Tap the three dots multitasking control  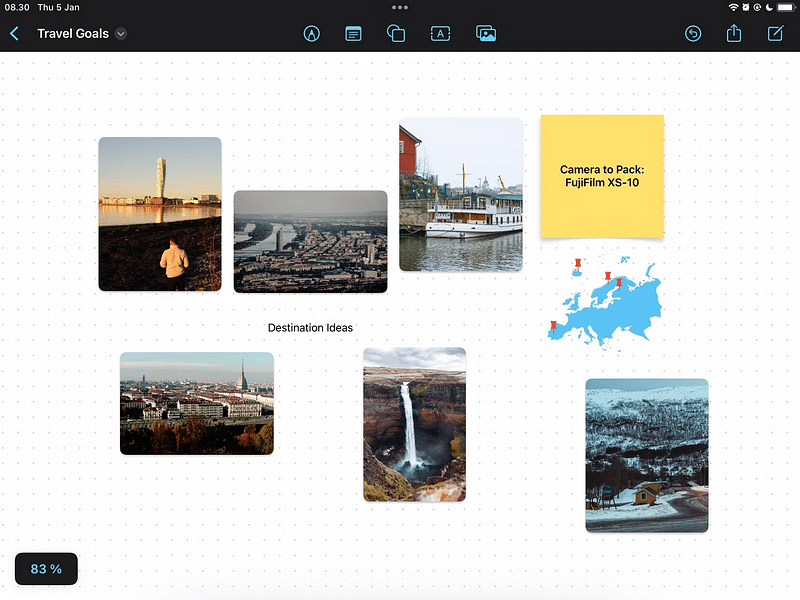(x=400, y=7)
